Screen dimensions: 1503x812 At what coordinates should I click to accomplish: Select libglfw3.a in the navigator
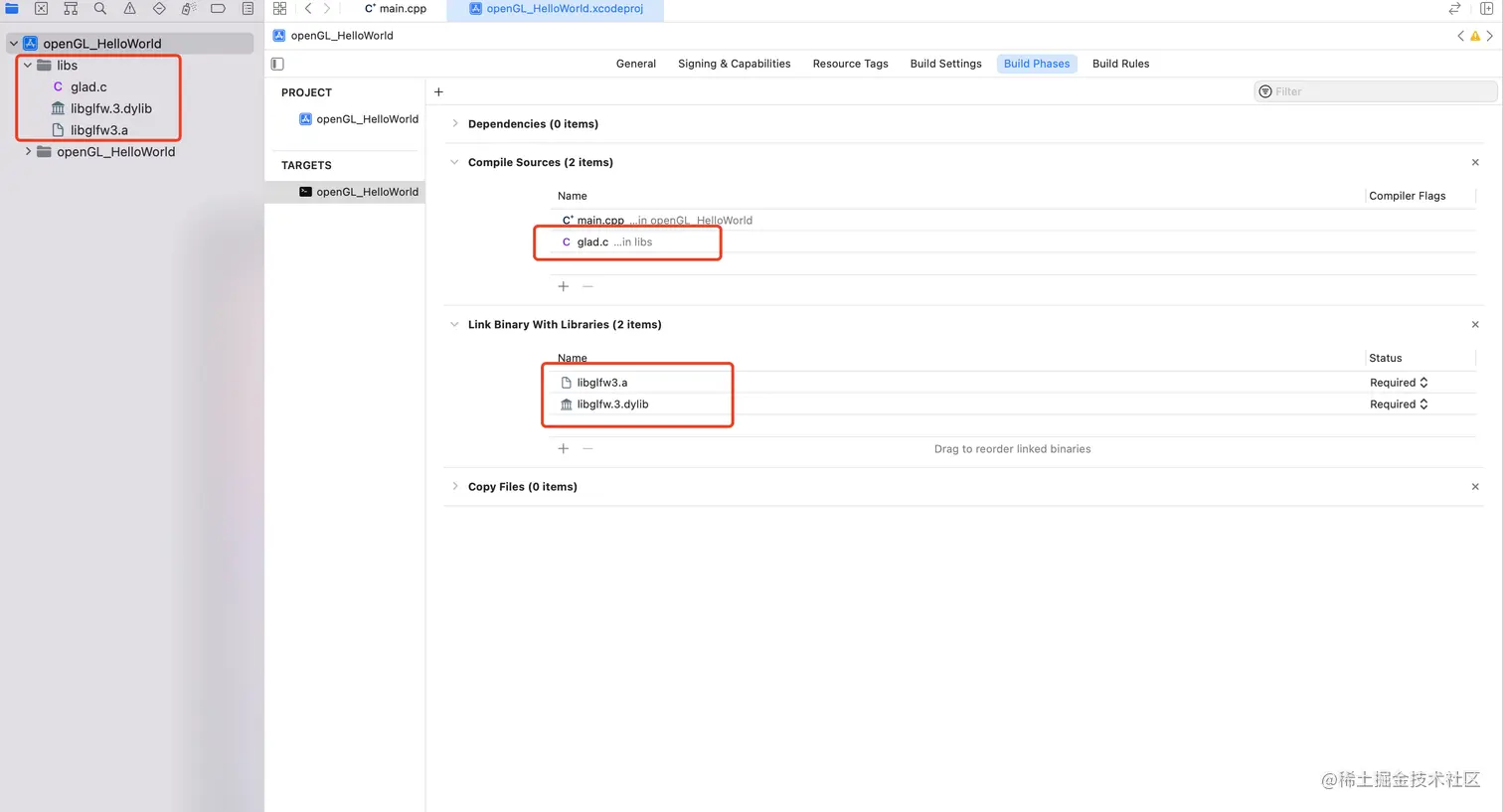point(98,130)
